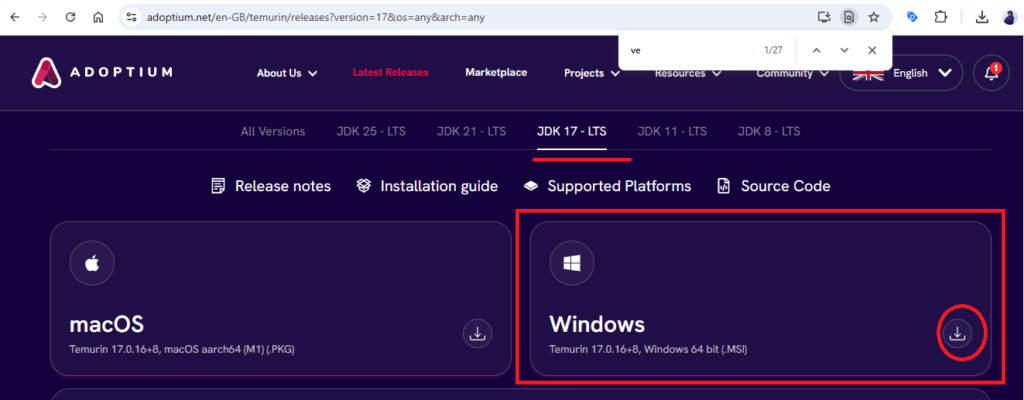Click the browser back arrow
This screenshot has width=1024, height=400.
(x=14, y=17)
